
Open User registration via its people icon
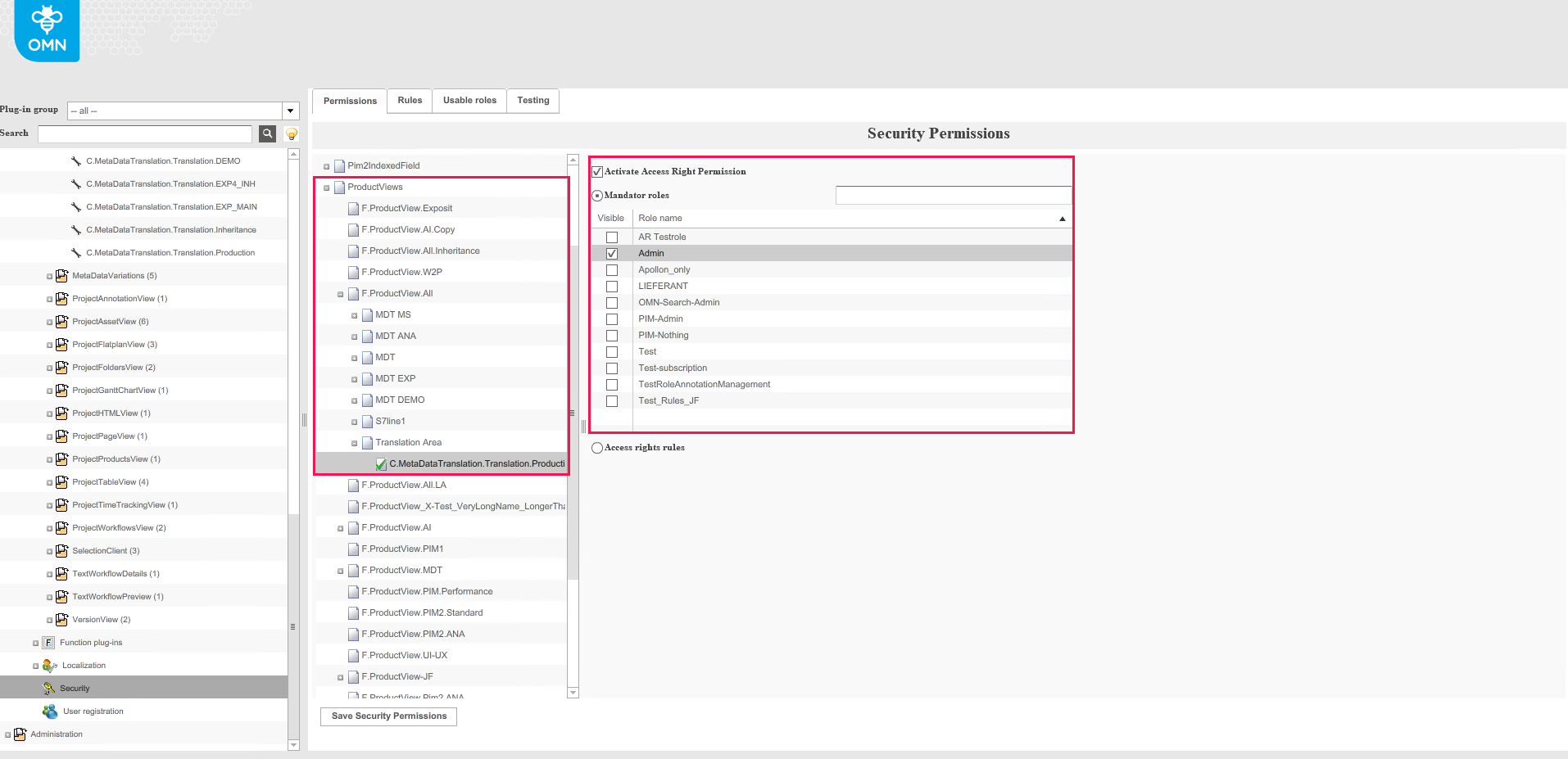(x=50, y=711)
